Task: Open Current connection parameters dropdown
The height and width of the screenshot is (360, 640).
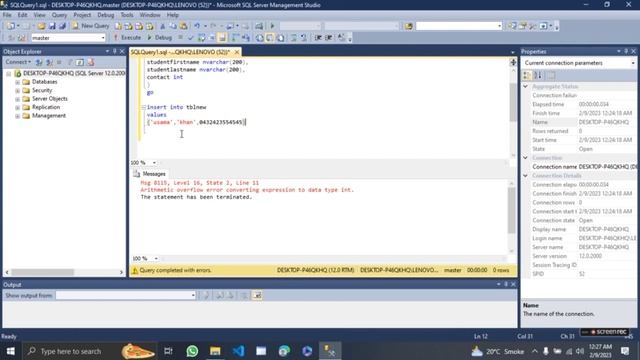Action: (x=633, y=63)
